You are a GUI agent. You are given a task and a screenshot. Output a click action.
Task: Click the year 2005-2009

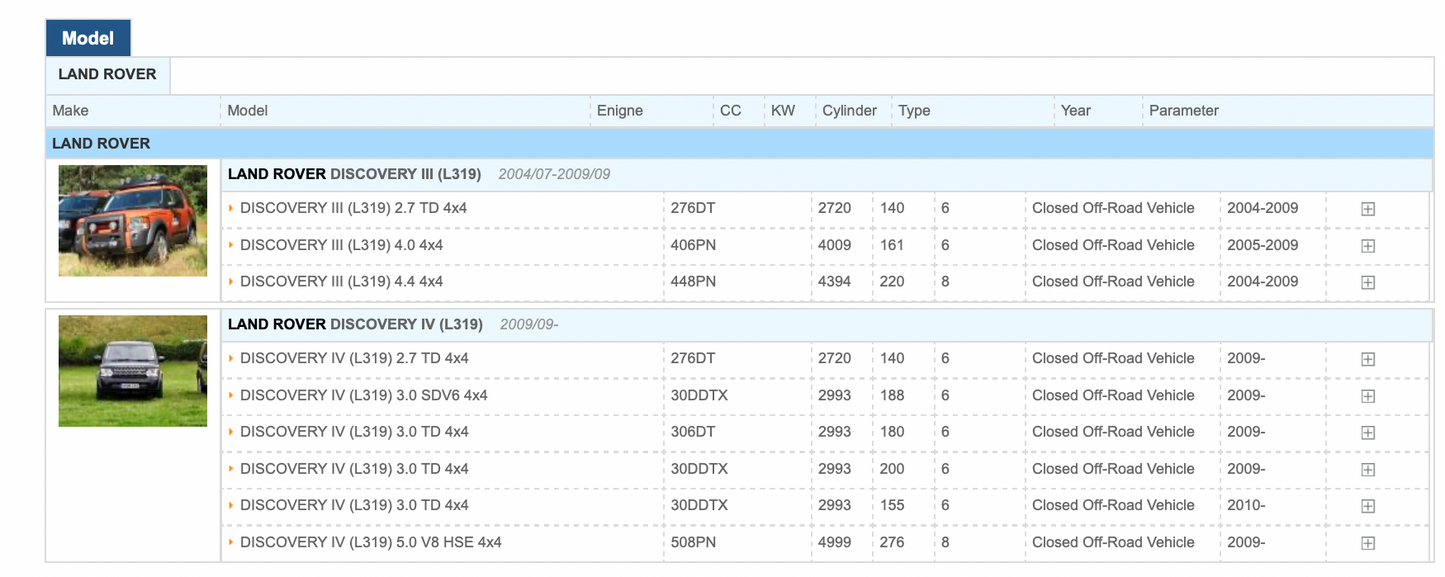point(1263,245)
